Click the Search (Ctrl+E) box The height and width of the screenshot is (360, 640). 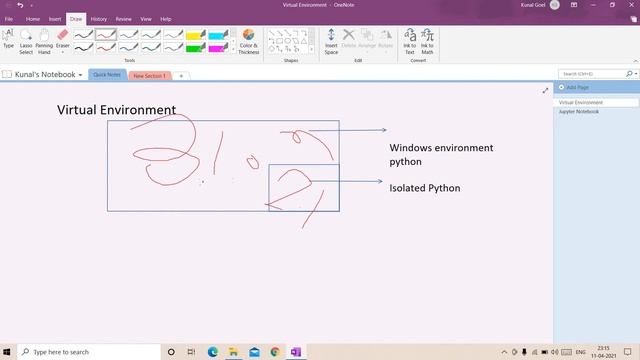click(592, 74)
